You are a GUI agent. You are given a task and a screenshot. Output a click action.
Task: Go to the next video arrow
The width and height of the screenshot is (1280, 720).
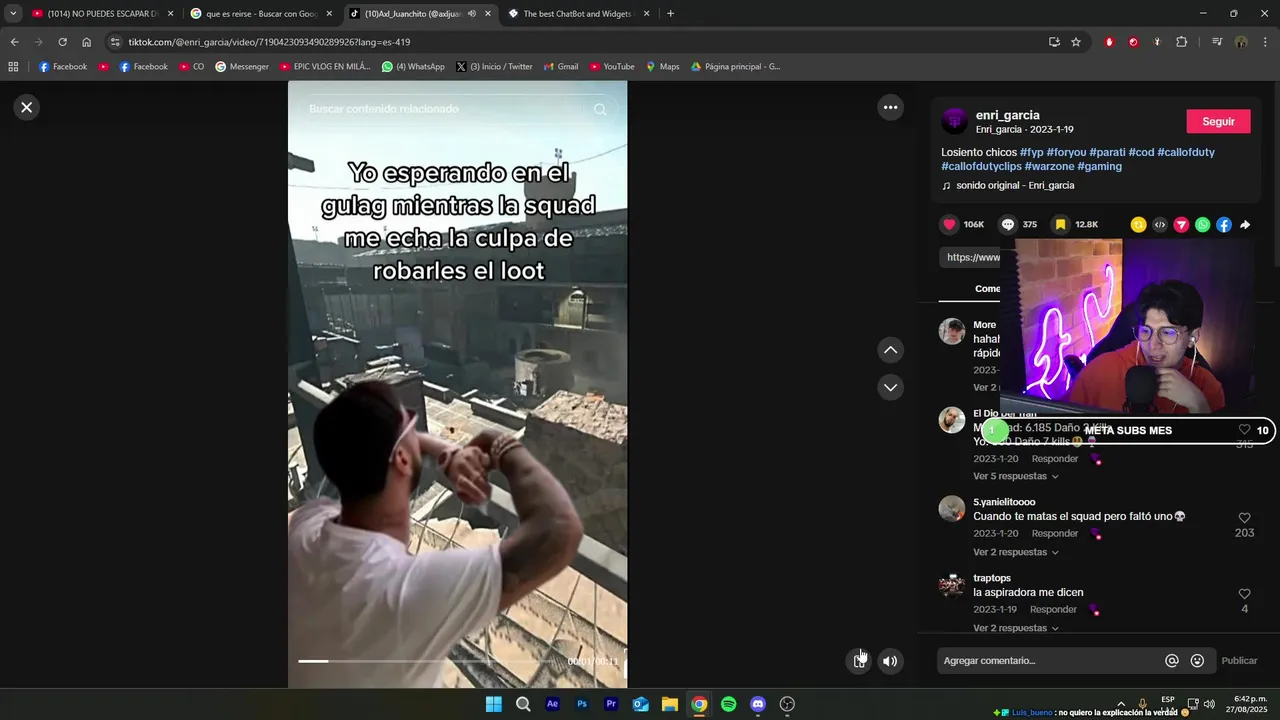pos(890,387)
